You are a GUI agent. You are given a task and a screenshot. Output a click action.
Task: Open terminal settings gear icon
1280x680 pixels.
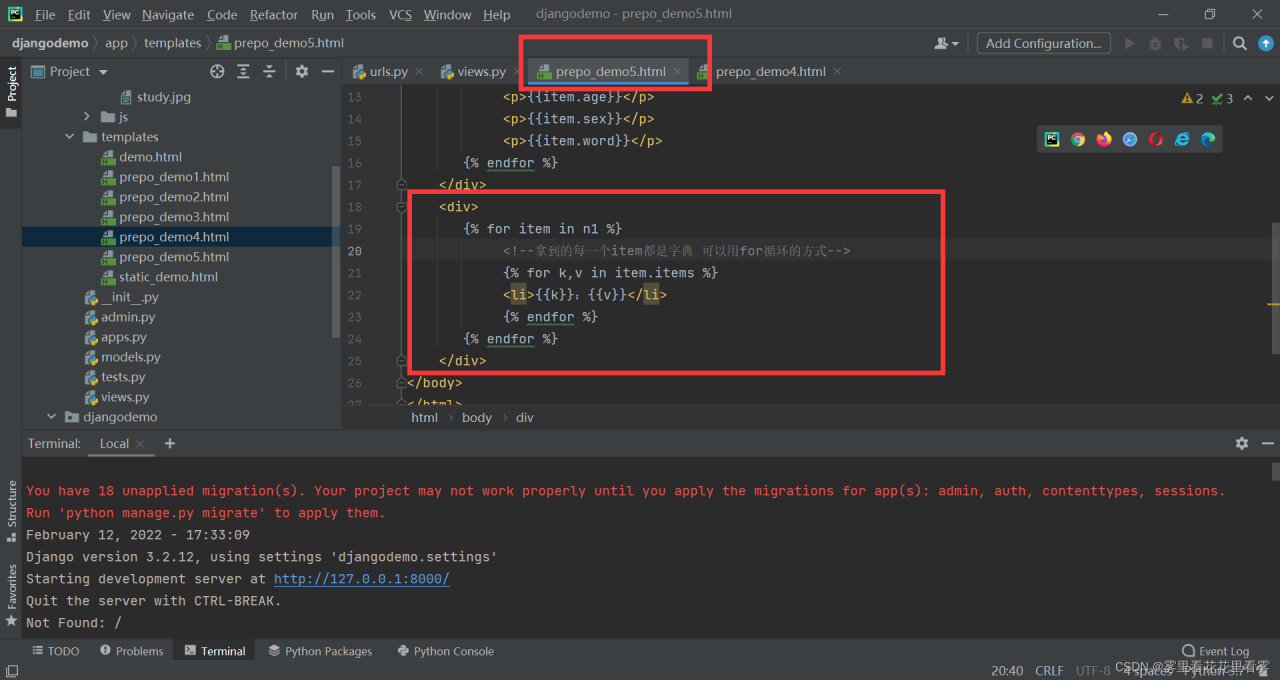tap(1241, 443)
